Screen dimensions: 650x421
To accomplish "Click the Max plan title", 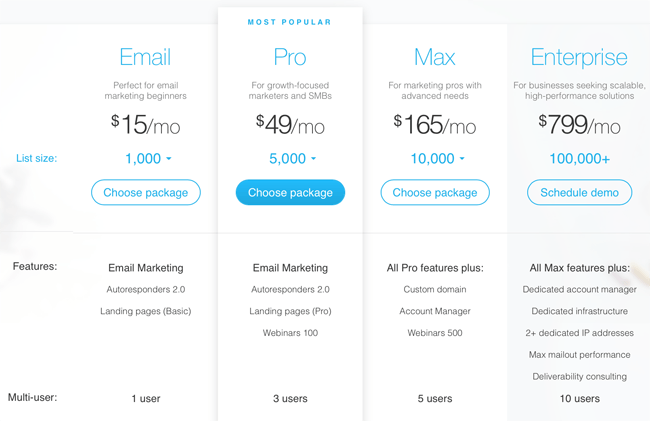I will pos(434,57).
